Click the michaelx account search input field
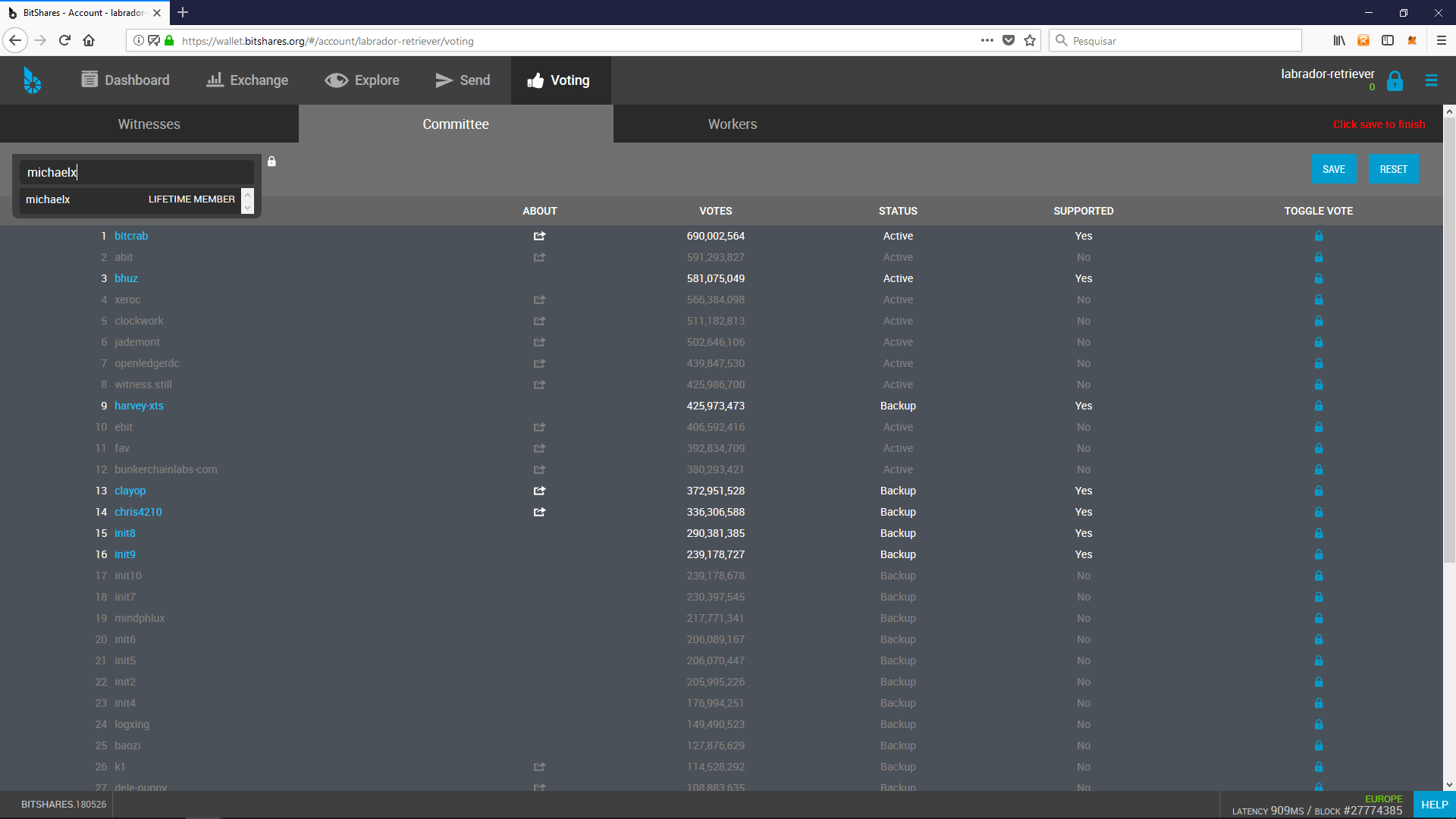This screenshot has width=1456, height=819. tap(136, 173)
